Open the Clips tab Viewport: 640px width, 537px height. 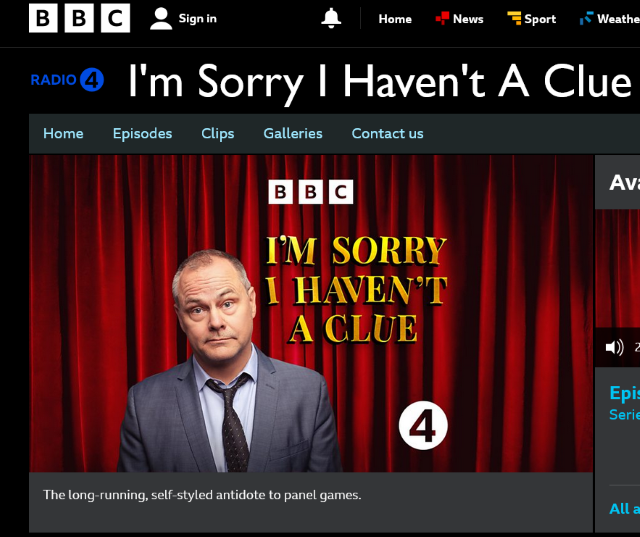(218, 133)
